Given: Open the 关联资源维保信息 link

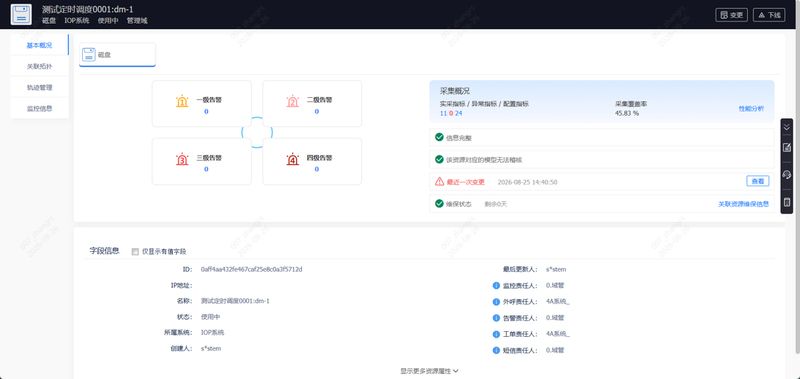Looking at the screenshot, I should pyautogui.click(x=743, y=204).
